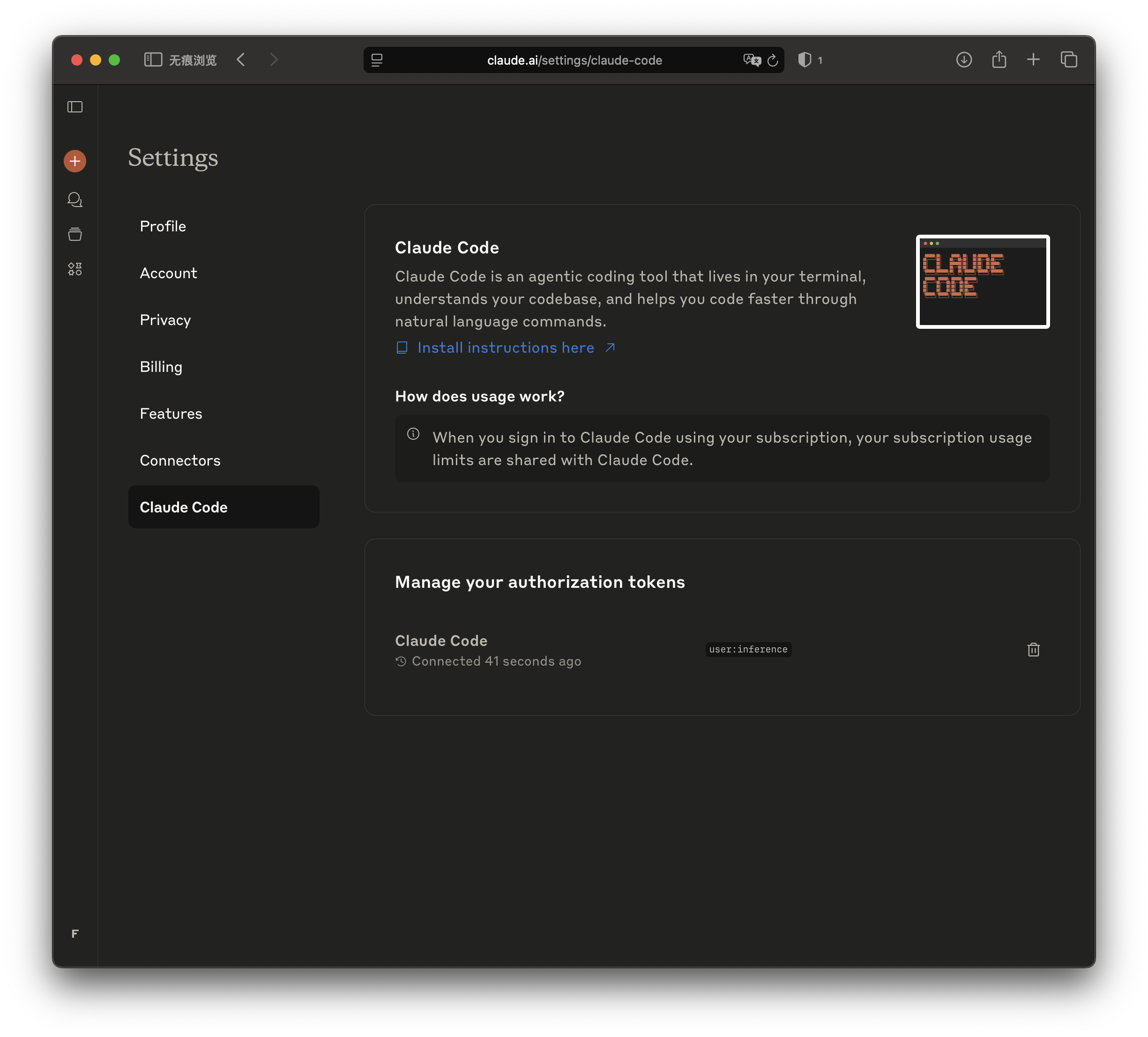Delete the Claude Code authorization token
Screen dimensions: 1148x1037
(x=1033, y=649)
